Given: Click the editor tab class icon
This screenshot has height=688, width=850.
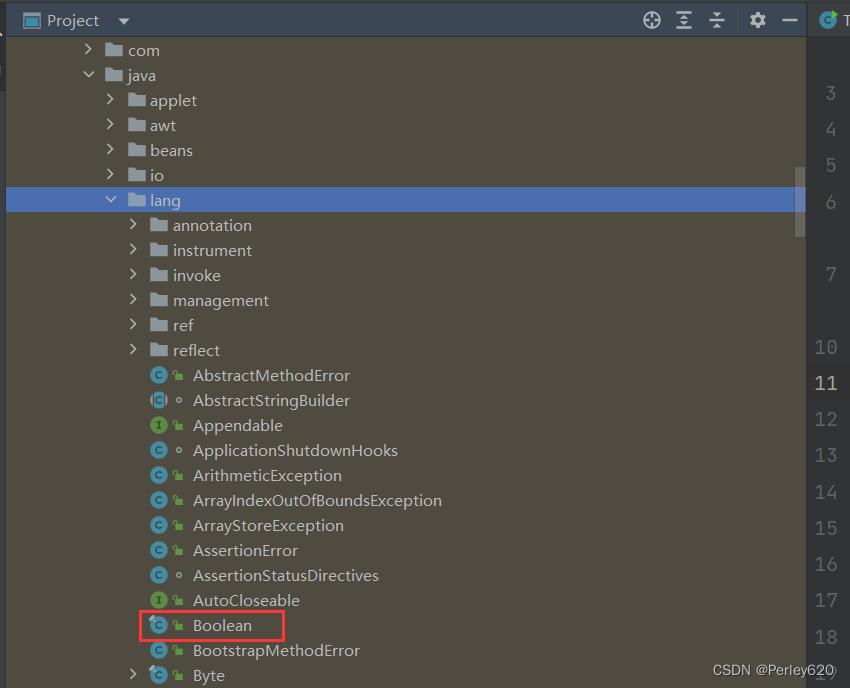Looking at the screenshot, I should [x=828, y=20].
